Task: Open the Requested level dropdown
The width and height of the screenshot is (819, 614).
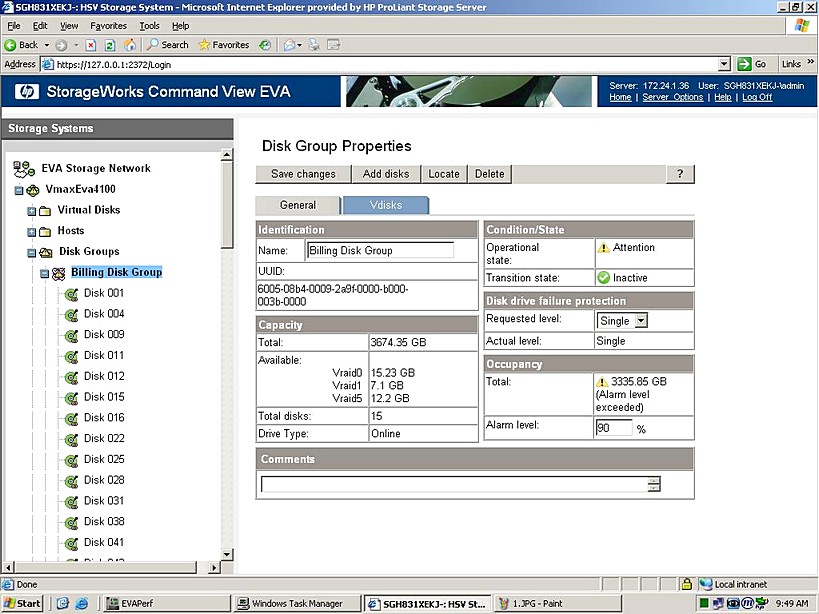Action: tap(641, 321)
